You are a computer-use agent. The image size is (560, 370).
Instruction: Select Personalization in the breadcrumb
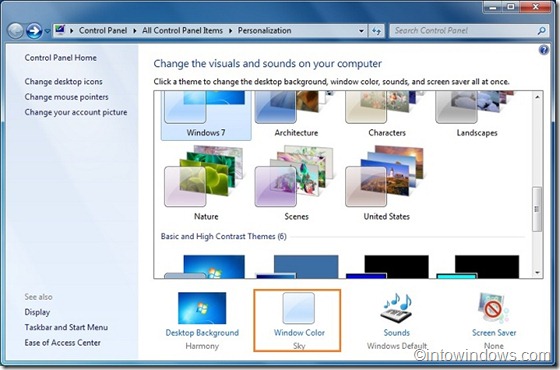[x=264, y=30]
